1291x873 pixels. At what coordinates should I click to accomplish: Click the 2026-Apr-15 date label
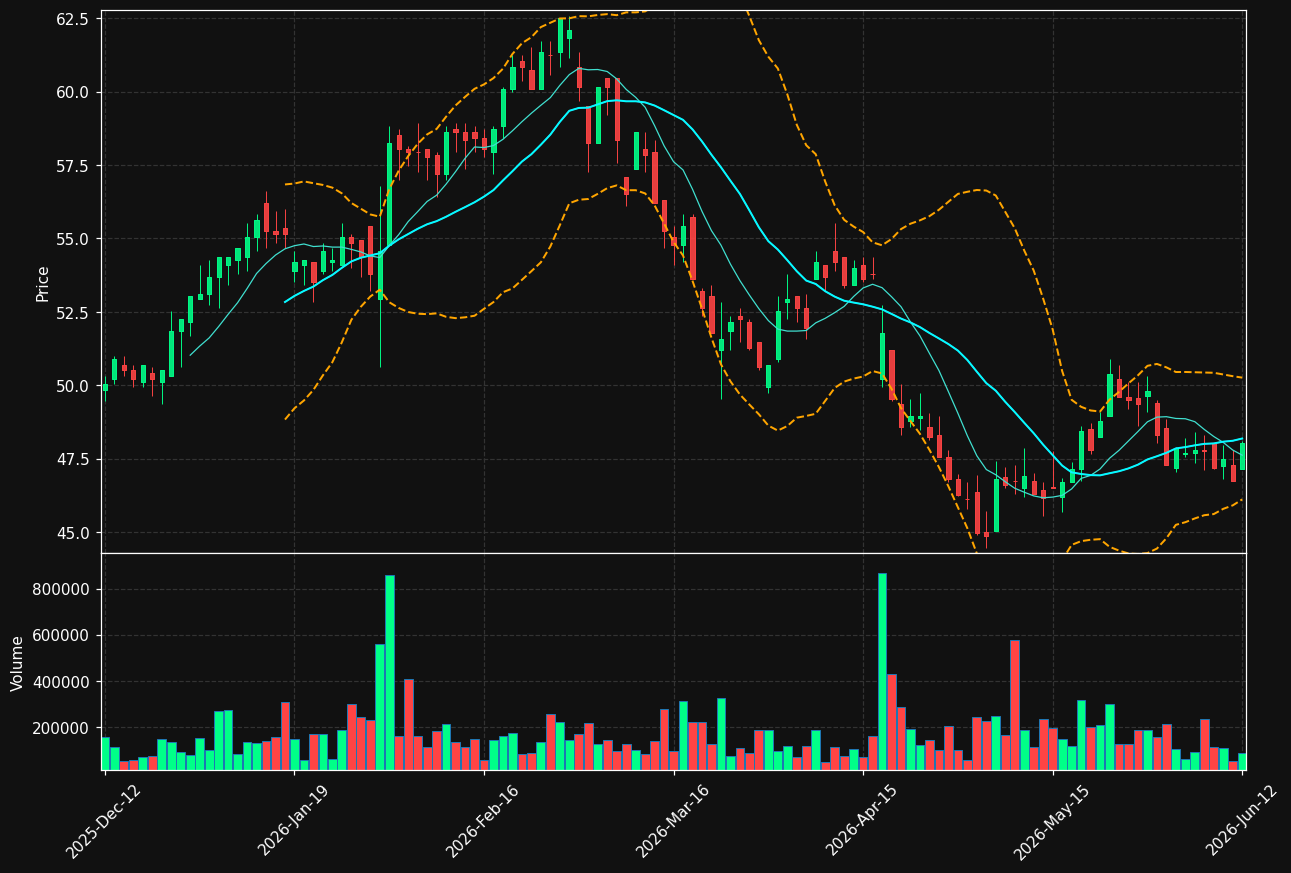[x=862, y=822]
